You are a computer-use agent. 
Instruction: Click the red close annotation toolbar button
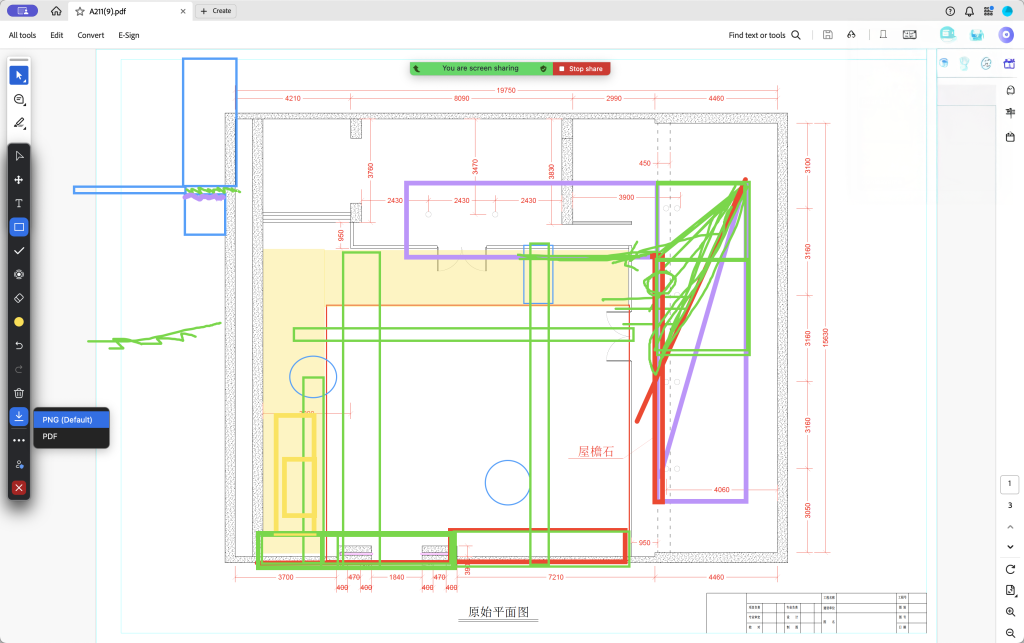[19, 488]
